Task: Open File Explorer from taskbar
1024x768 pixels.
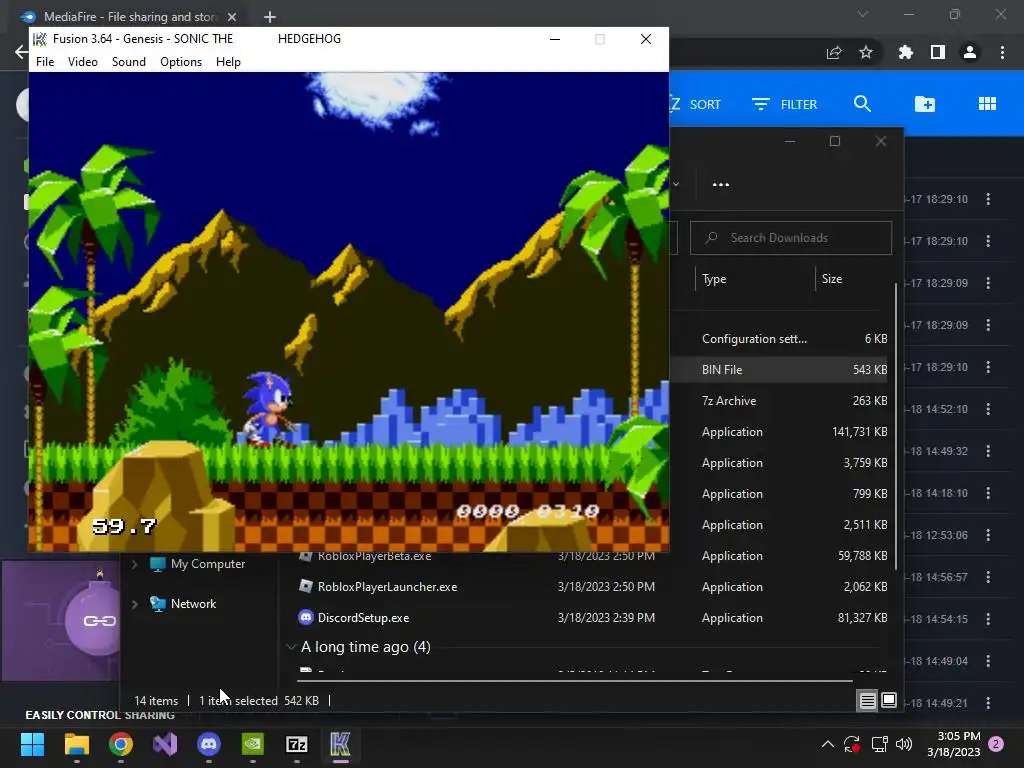Action: pos(76,744)
